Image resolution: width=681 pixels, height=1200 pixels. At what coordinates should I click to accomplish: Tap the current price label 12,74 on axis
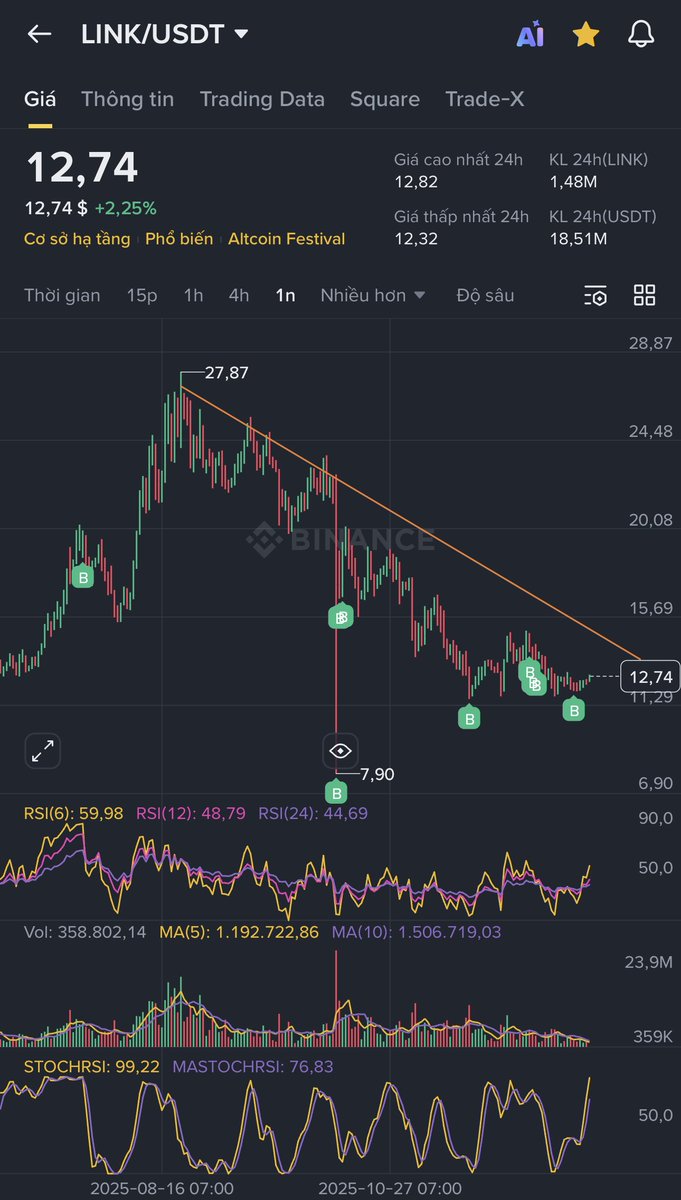[x=650, y=677]
